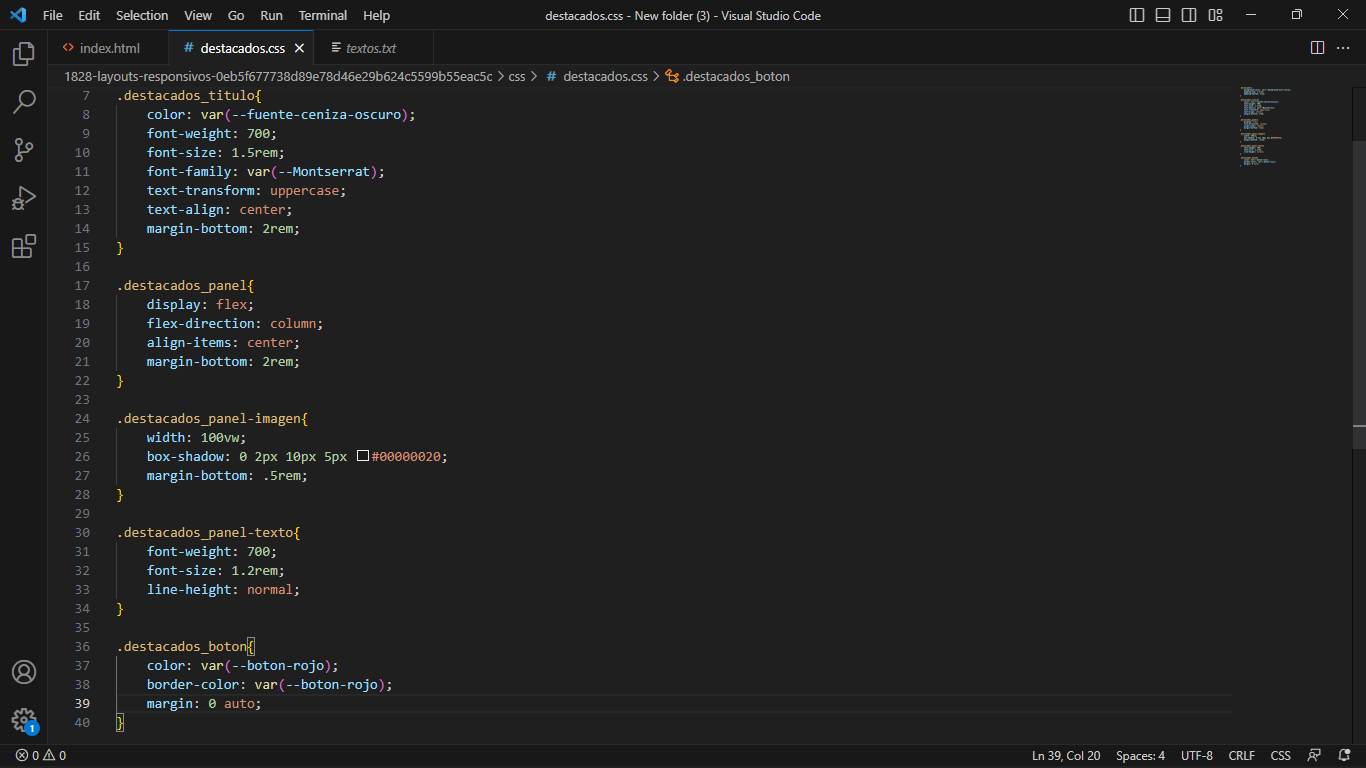
Task: Click Ln 39, Col 20 in status bar
Action: [x=1066, y=756]
